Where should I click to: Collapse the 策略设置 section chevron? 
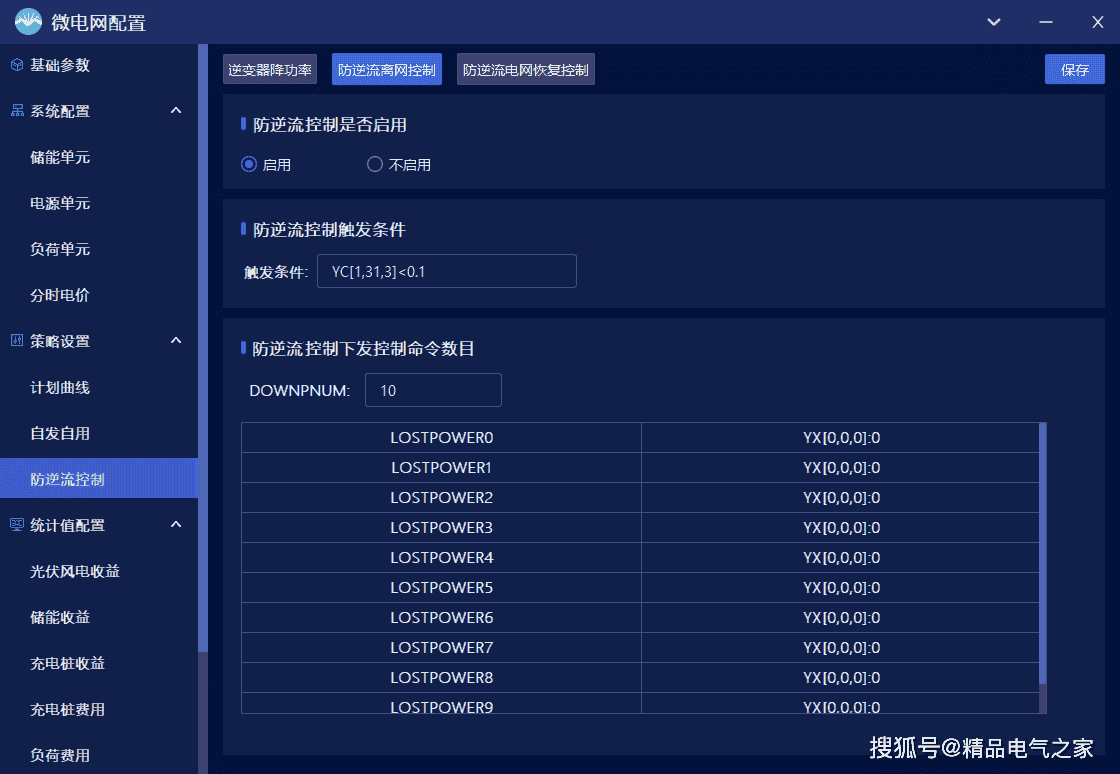coord(176,341)
